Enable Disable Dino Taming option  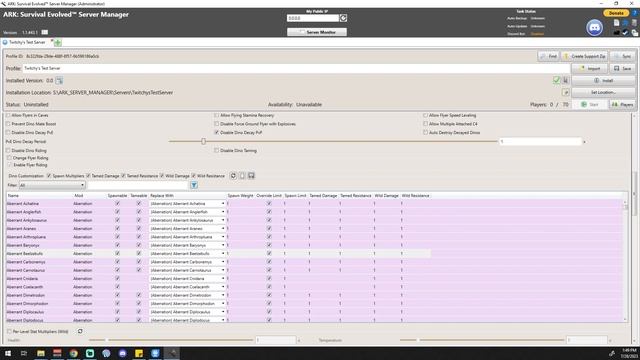(217, 151)
